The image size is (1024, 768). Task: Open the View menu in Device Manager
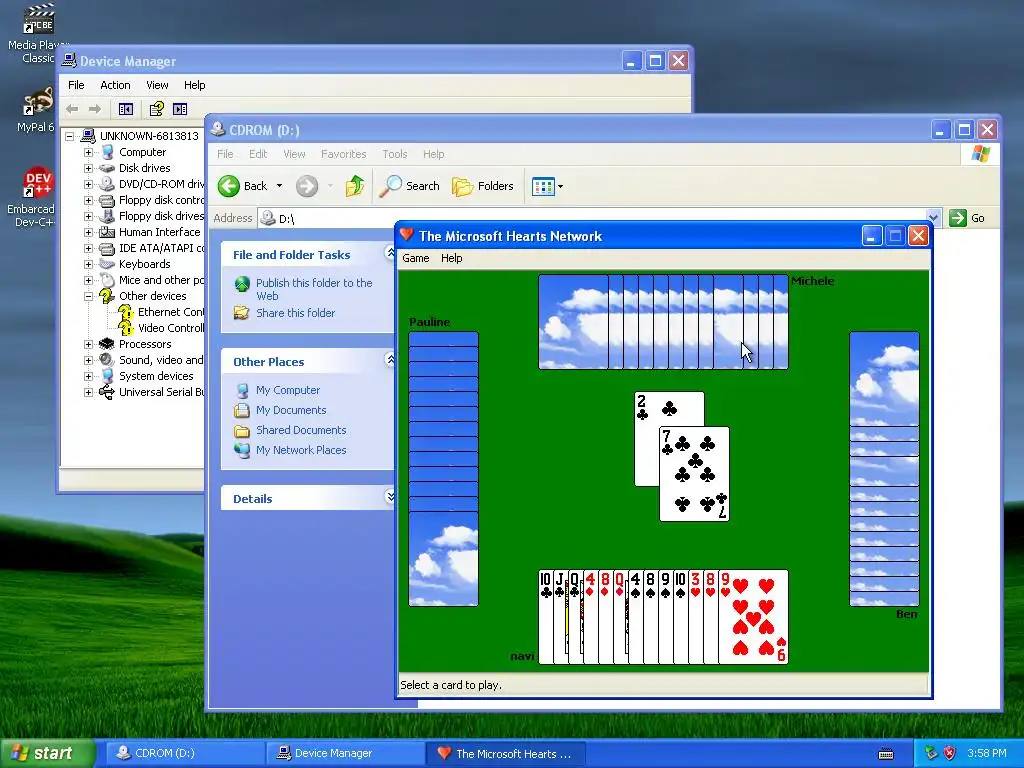[x=157, y=85]
